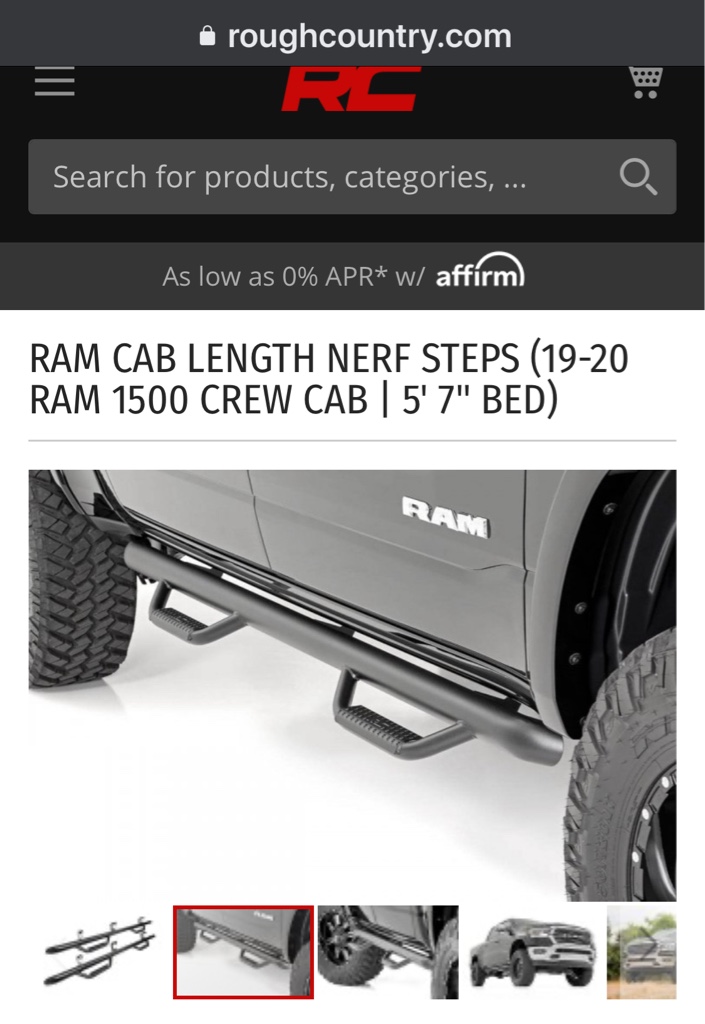The height and width of the screenshot is (1024, 705).
Task: Open the hamburger navigation menu
Action: tap(54, 82)
